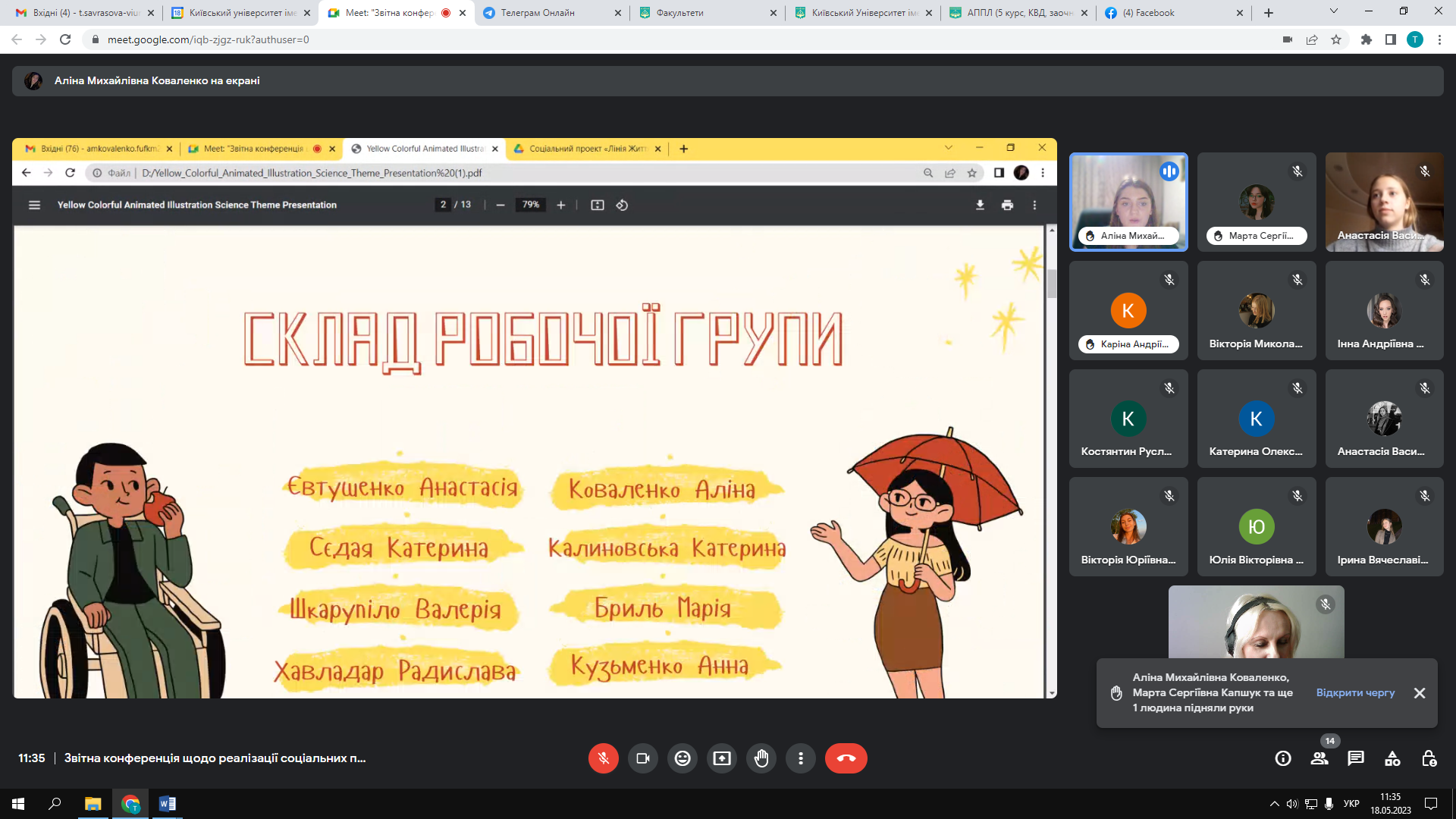The height and width of the screenshot is (819, 1456).
Task: Open more options three-dot menu
Action: (801, 758)
